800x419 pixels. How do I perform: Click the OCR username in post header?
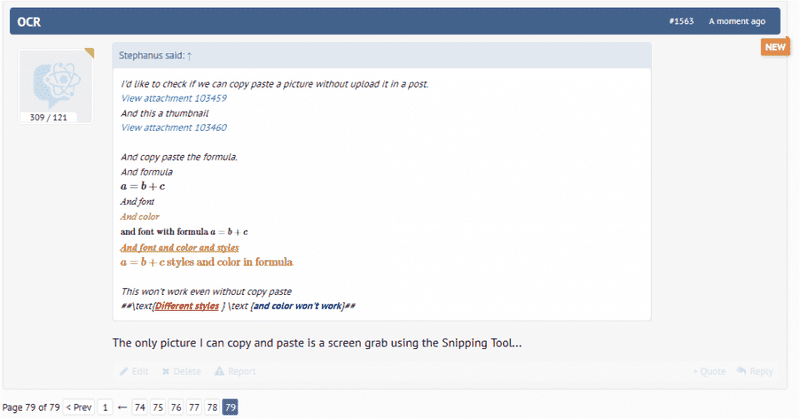[x=29, y=21]
